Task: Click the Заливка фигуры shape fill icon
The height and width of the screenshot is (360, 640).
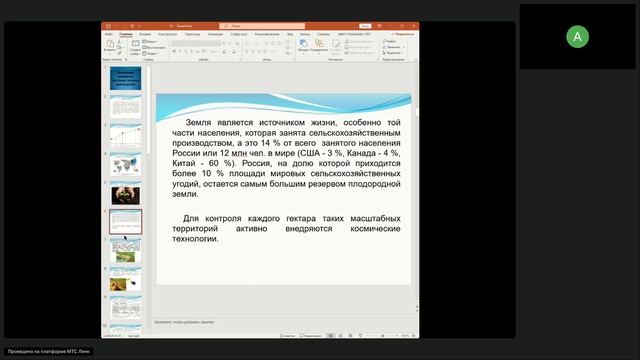Action: [x=347, y=42]
